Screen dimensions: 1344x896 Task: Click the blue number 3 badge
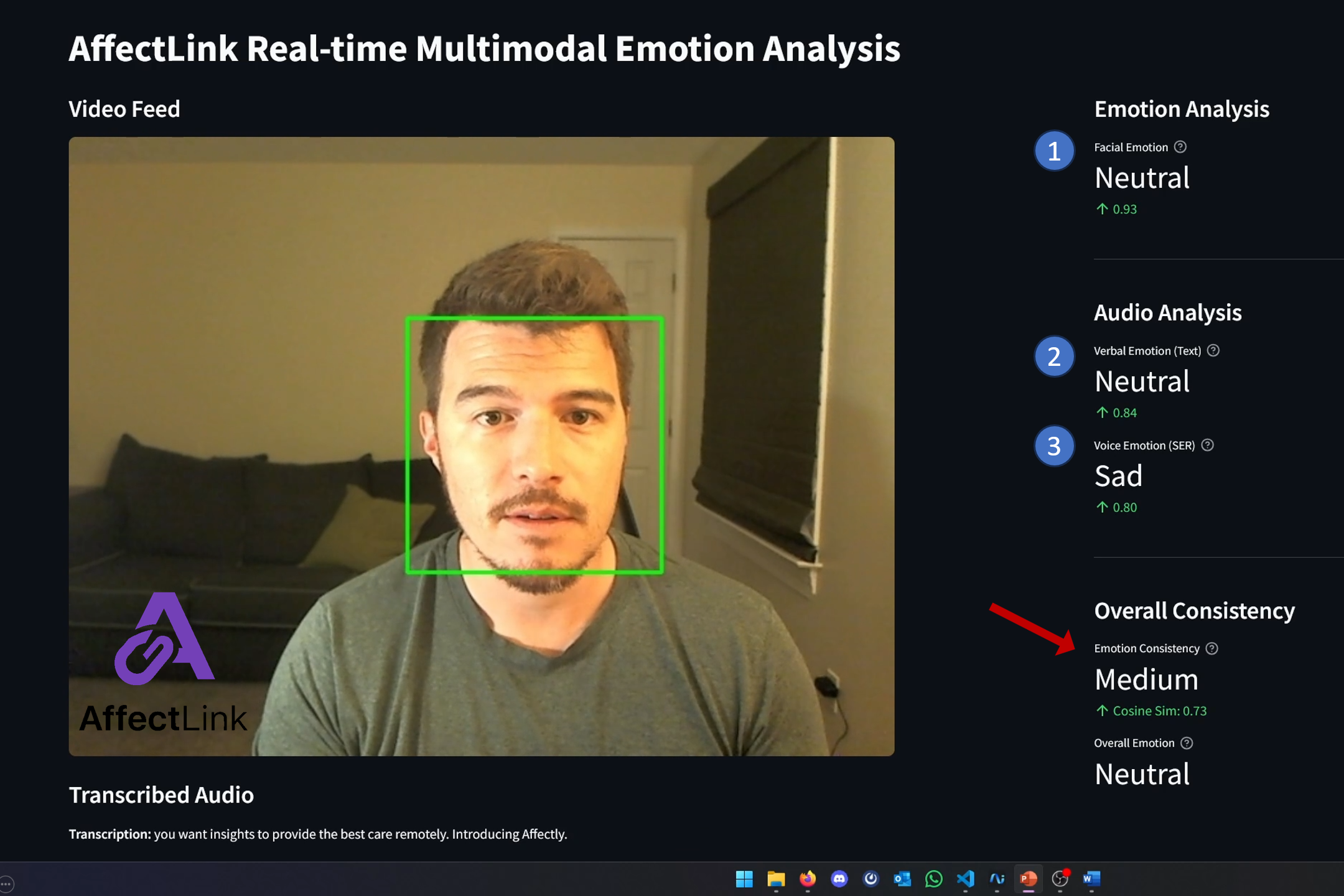coord(1054,446)
